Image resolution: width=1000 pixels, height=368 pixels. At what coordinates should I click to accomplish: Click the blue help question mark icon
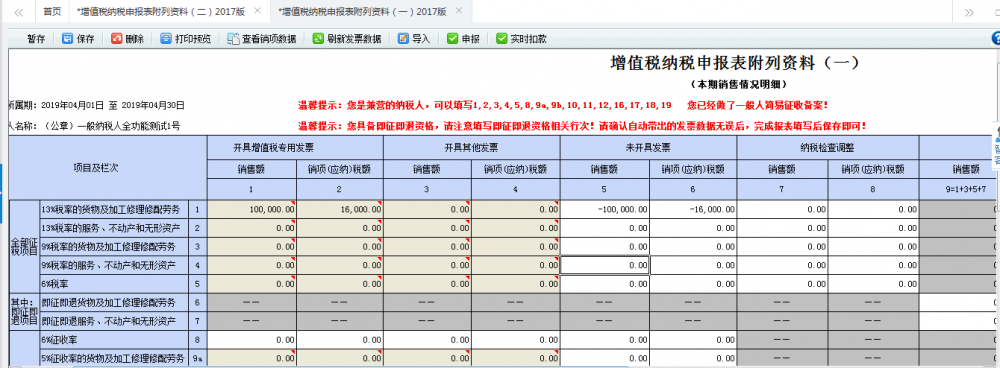click(x=996, y=38)
